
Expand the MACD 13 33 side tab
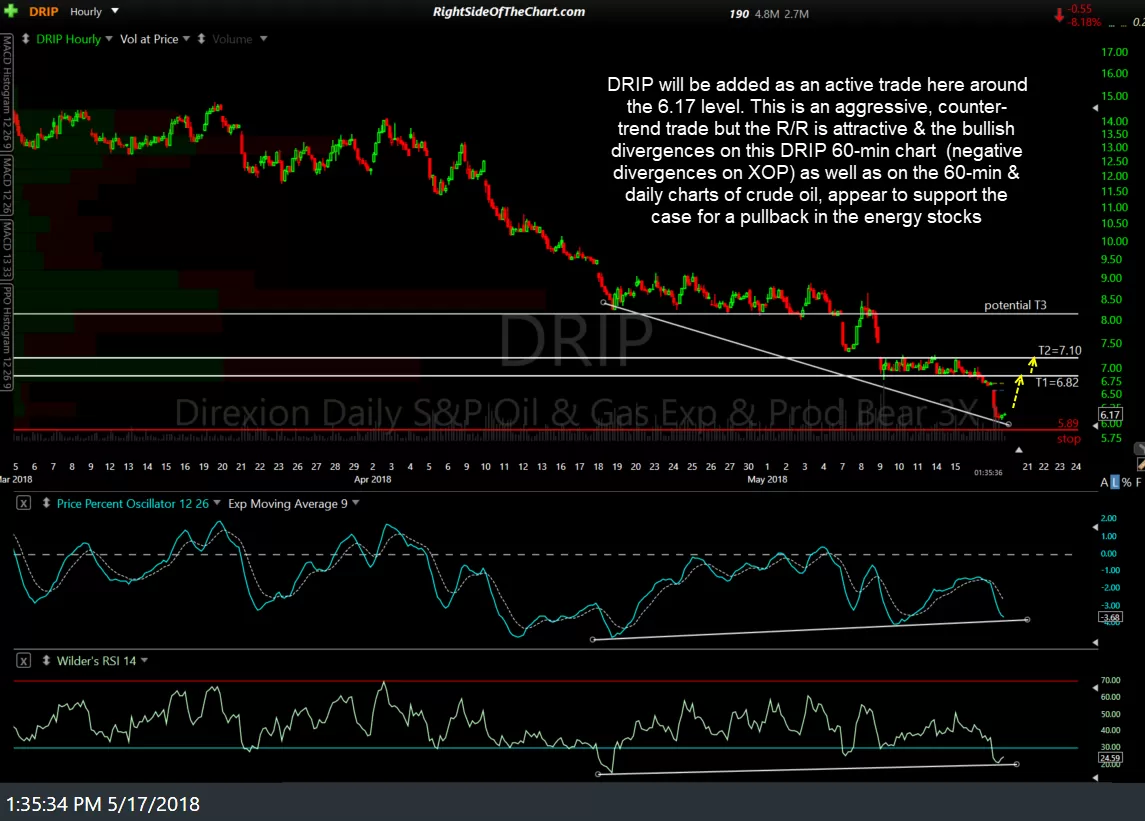[7, 249]
